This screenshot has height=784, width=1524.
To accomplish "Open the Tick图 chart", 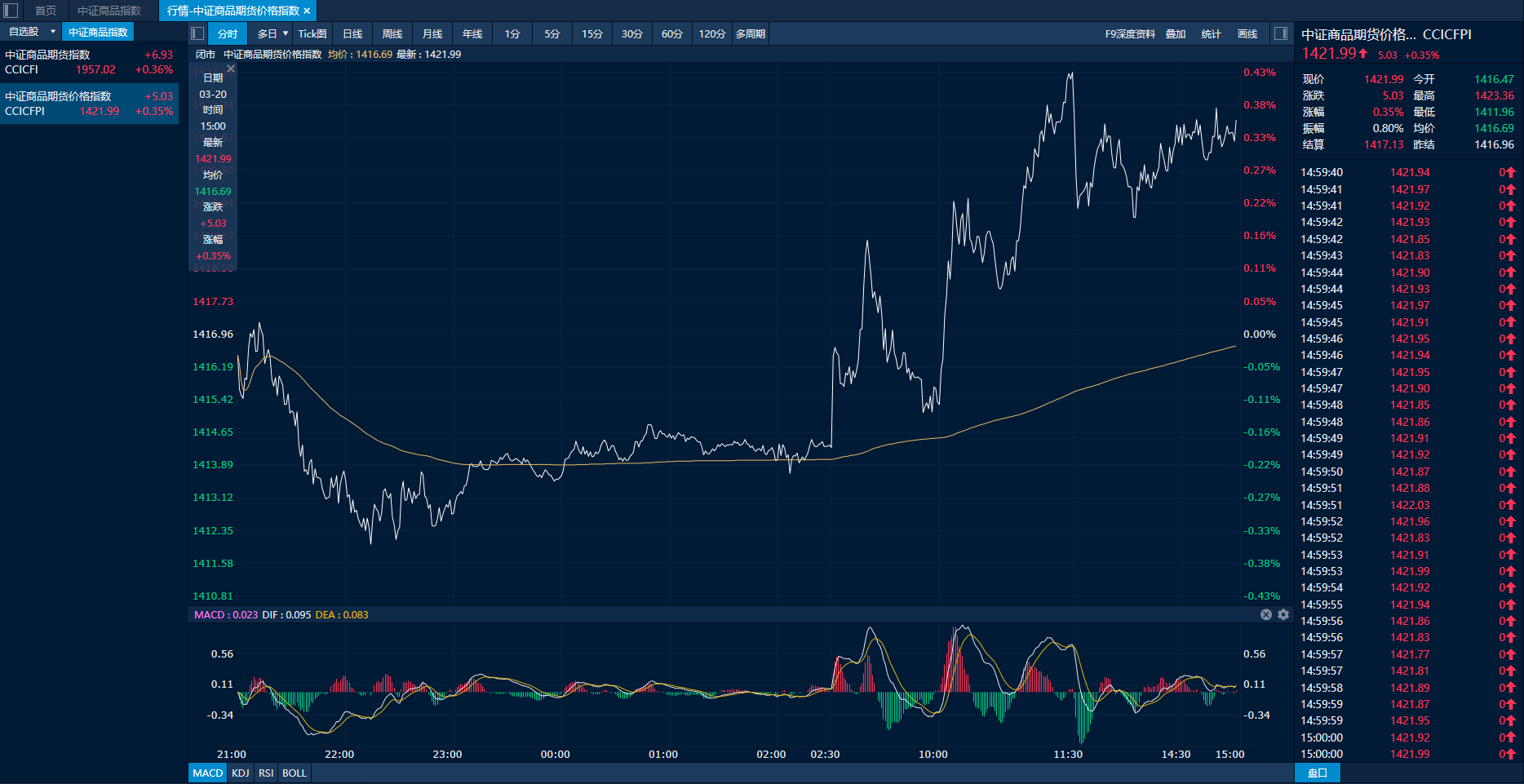I will (312, 33).
